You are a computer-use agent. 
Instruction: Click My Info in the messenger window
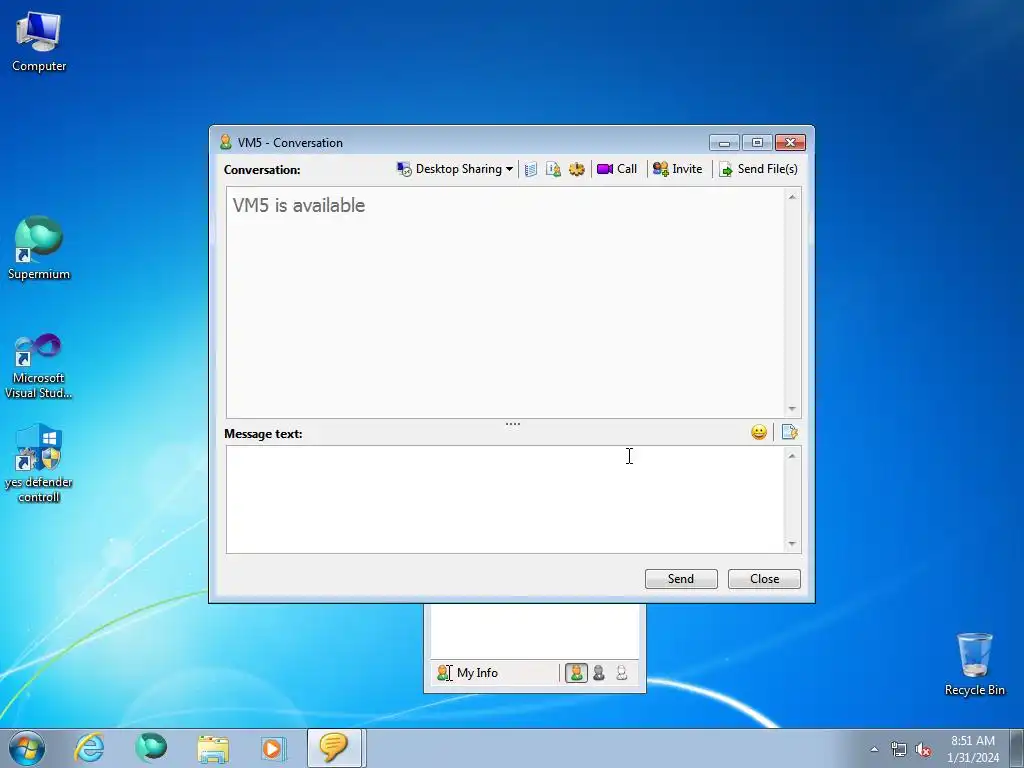click(468, 673)
